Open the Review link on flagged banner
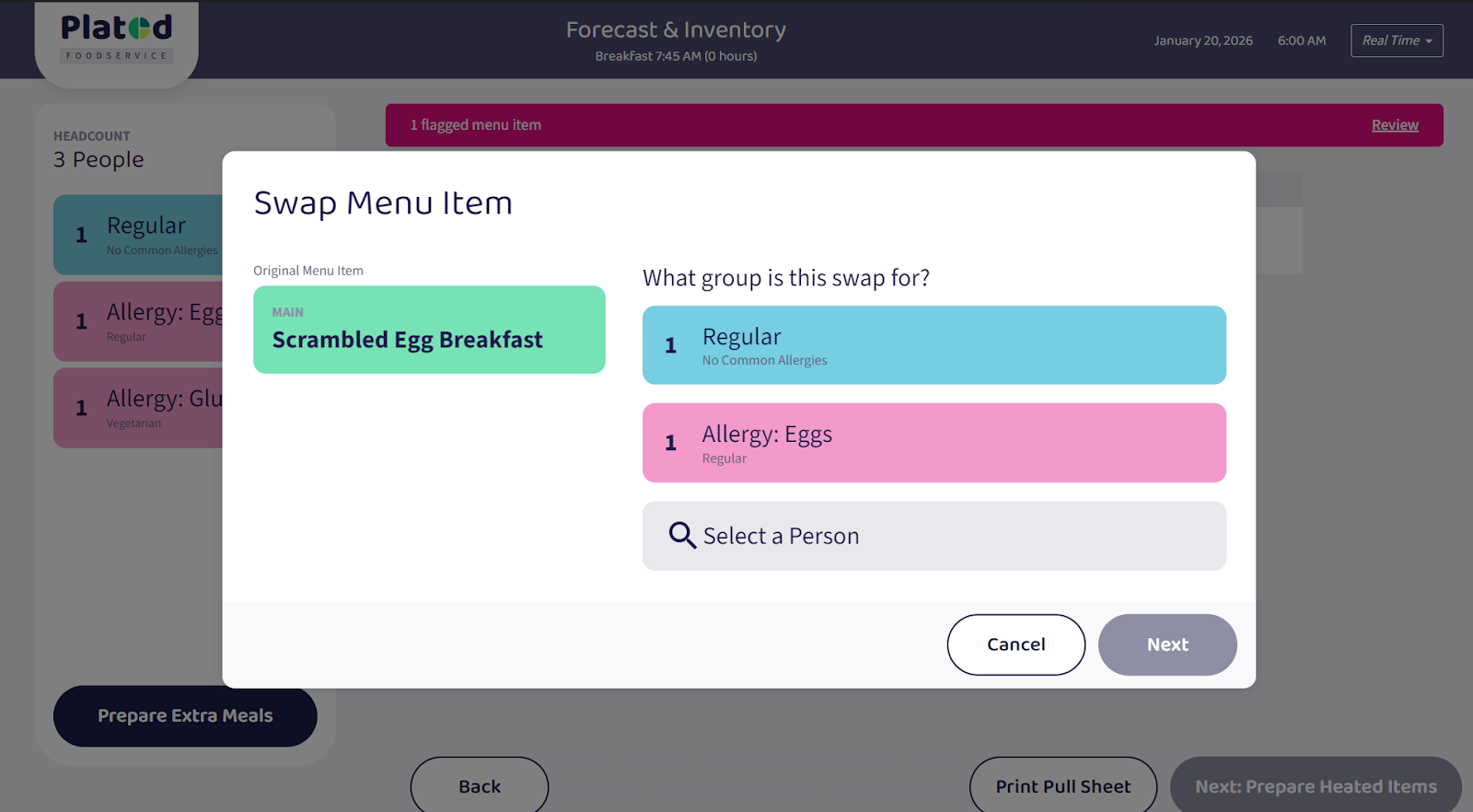Screen dimensions: 1473x812 coord(1394,125)
